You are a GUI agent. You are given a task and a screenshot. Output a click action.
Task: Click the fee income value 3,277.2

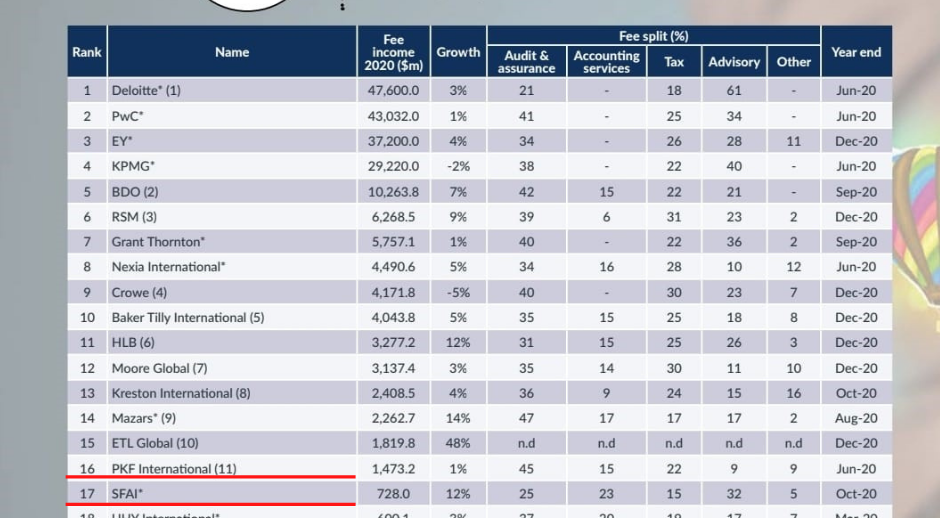pyautogui.click(x=393, y=342)
